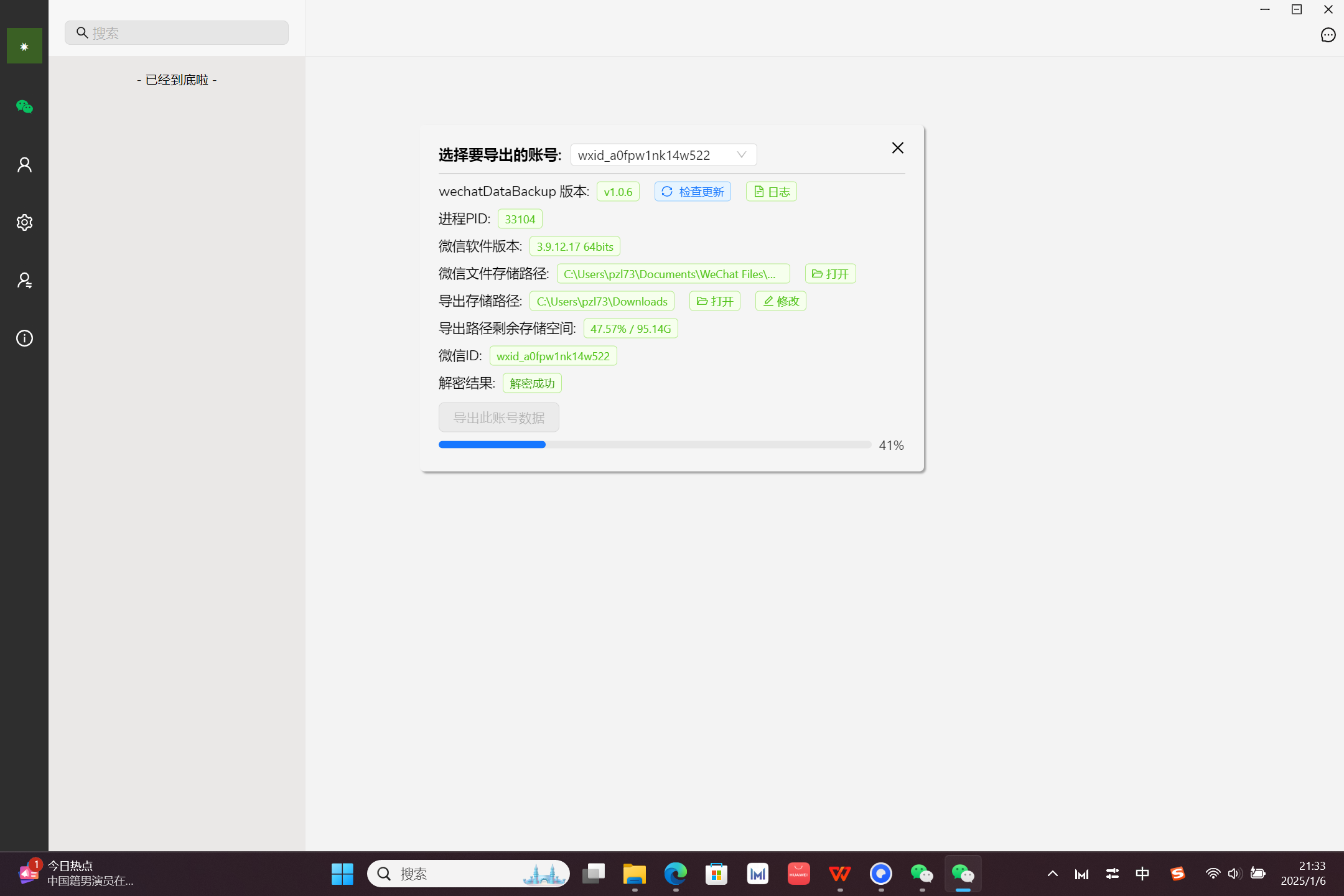The height and width of the screenshot is (896, 1344).
Task: Open Microsoft Store from the taskbar
Action: (716, 874)
